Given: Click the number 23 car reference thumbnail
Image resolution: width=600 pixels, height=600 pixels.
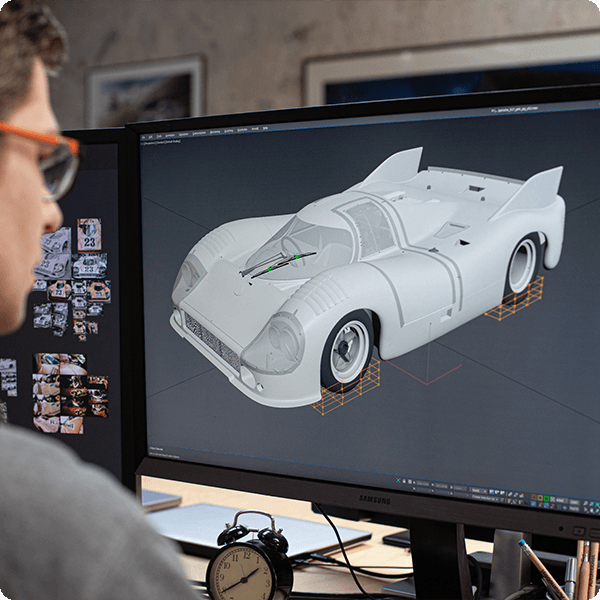Looking at the screenshot, I should (x=88, y=233).
